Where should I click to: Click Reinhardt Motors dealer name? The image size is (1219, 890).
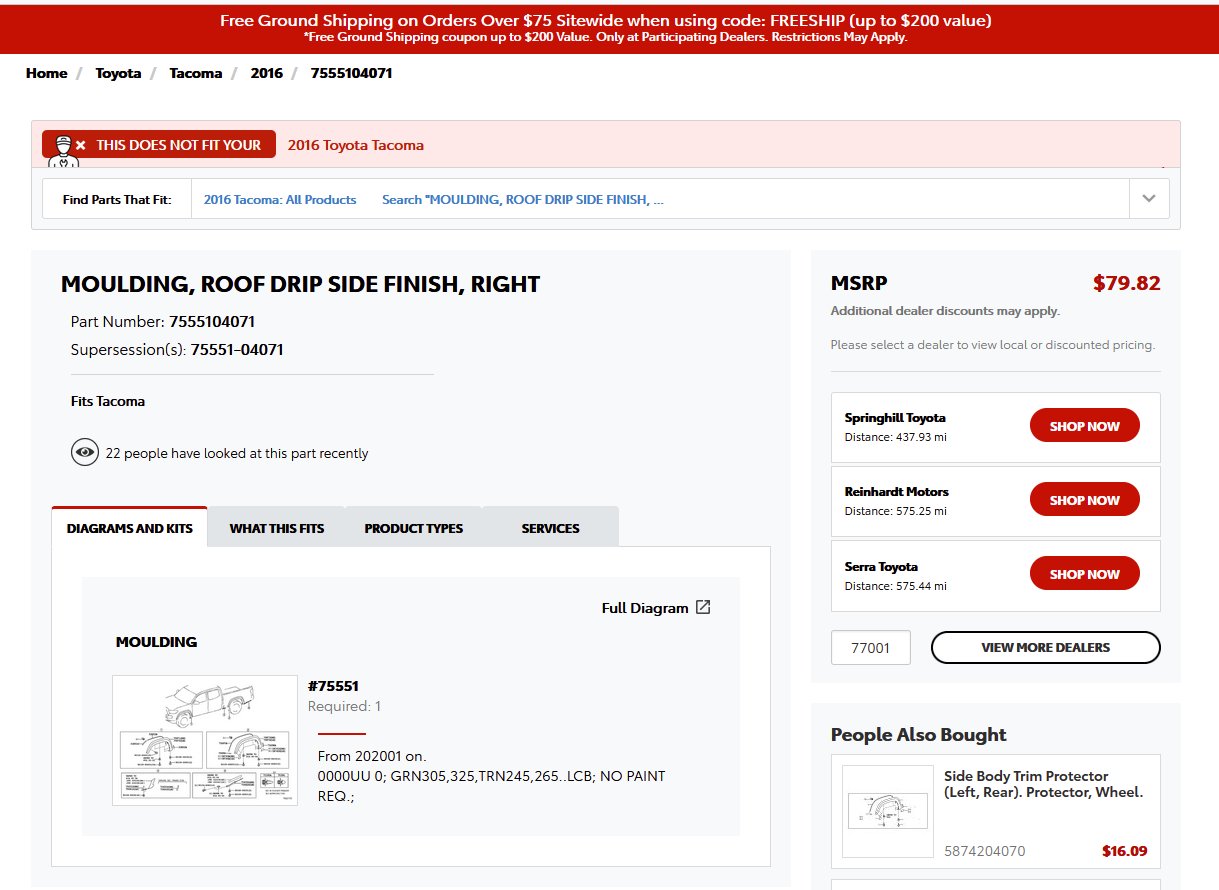pos(897,492)
